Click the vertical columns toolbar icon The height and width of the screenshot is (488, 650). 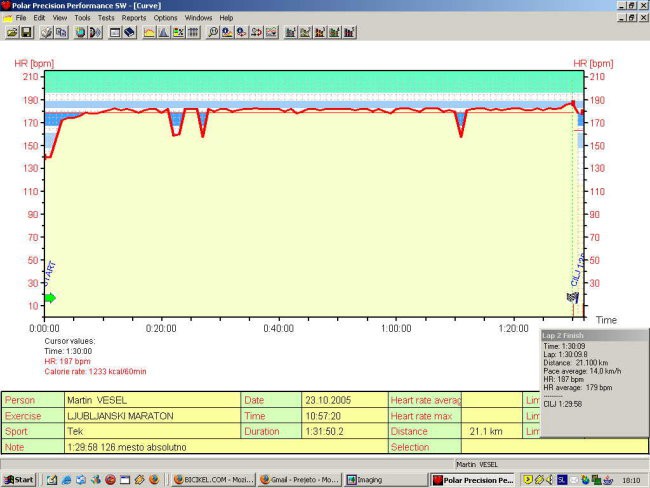click(x=193, y=32)
